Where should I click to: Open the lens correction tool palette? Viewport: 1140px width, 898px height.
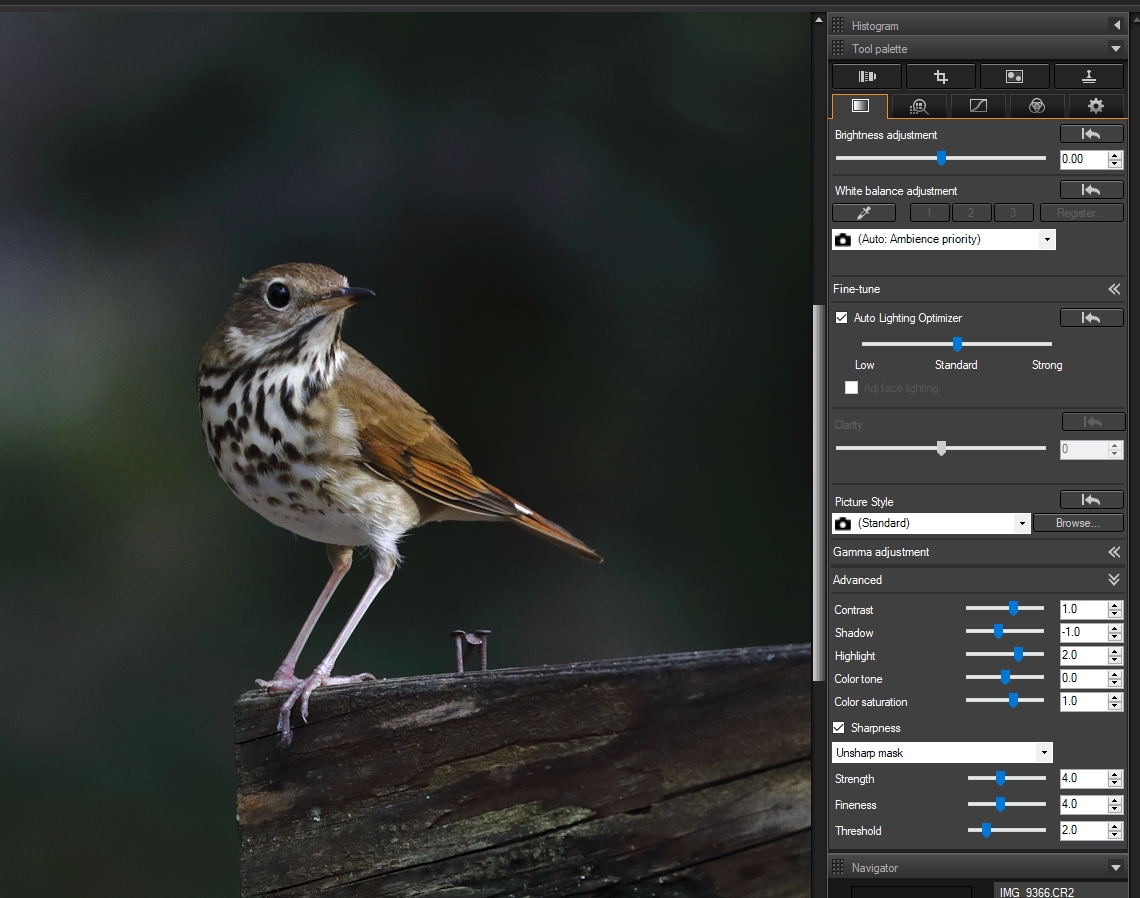pos(867,77)
